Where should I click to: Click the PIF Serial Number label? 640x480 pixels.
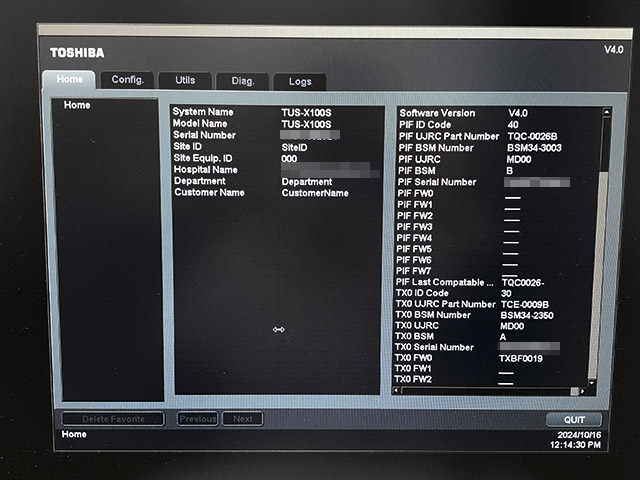click(x=437, y=182)
